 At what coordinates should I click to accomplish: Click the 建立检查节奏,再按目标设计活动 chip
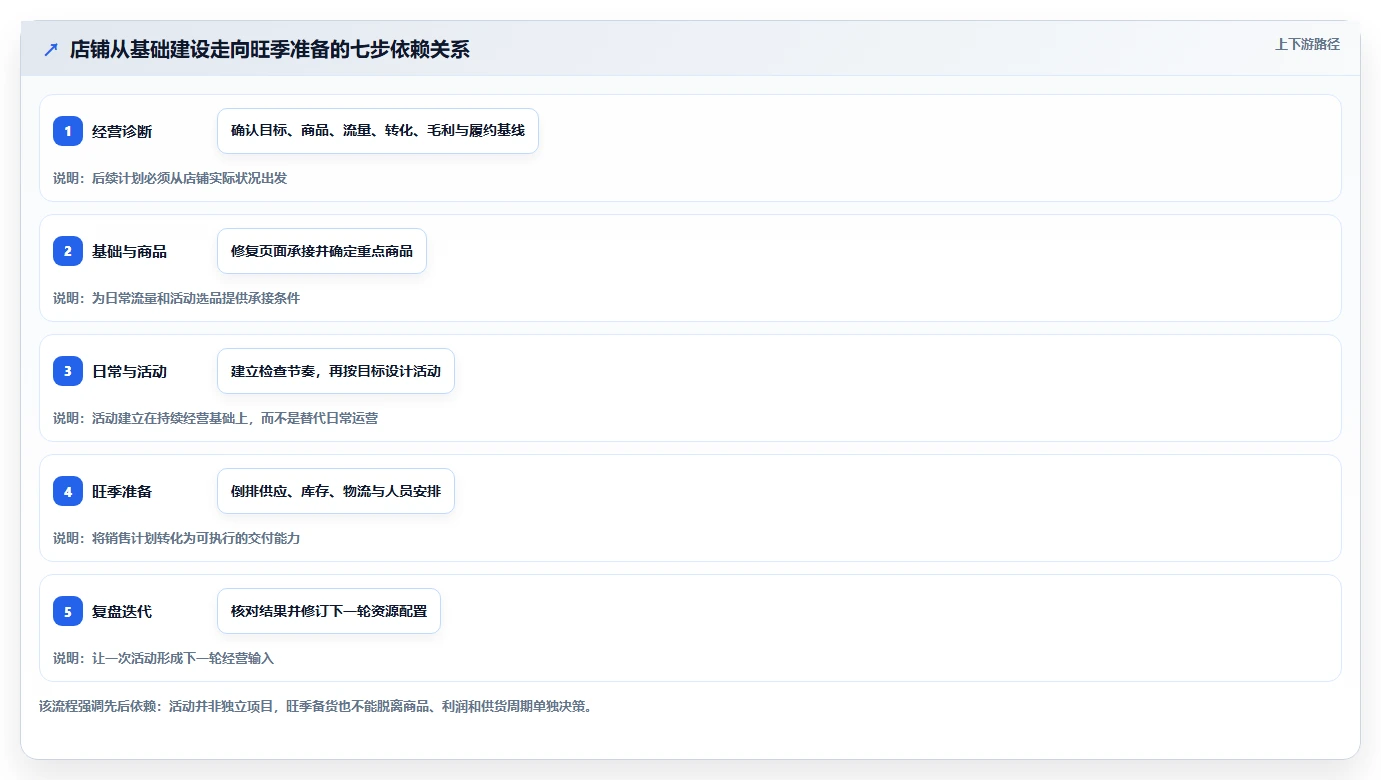click(336, 371)
